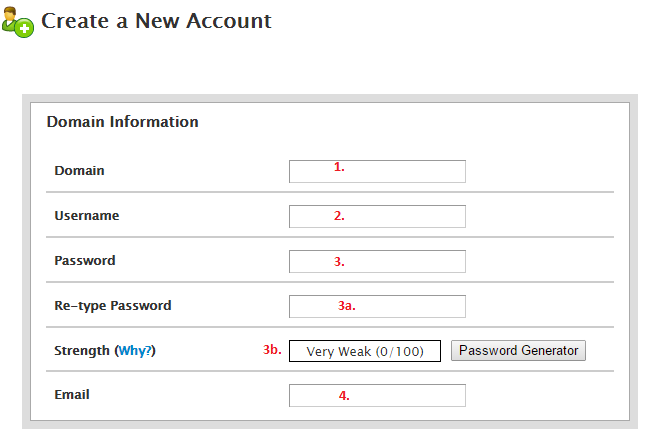645x430 pixels.
Task: Click inside the Re-type Password field
Action: [377, 306]
